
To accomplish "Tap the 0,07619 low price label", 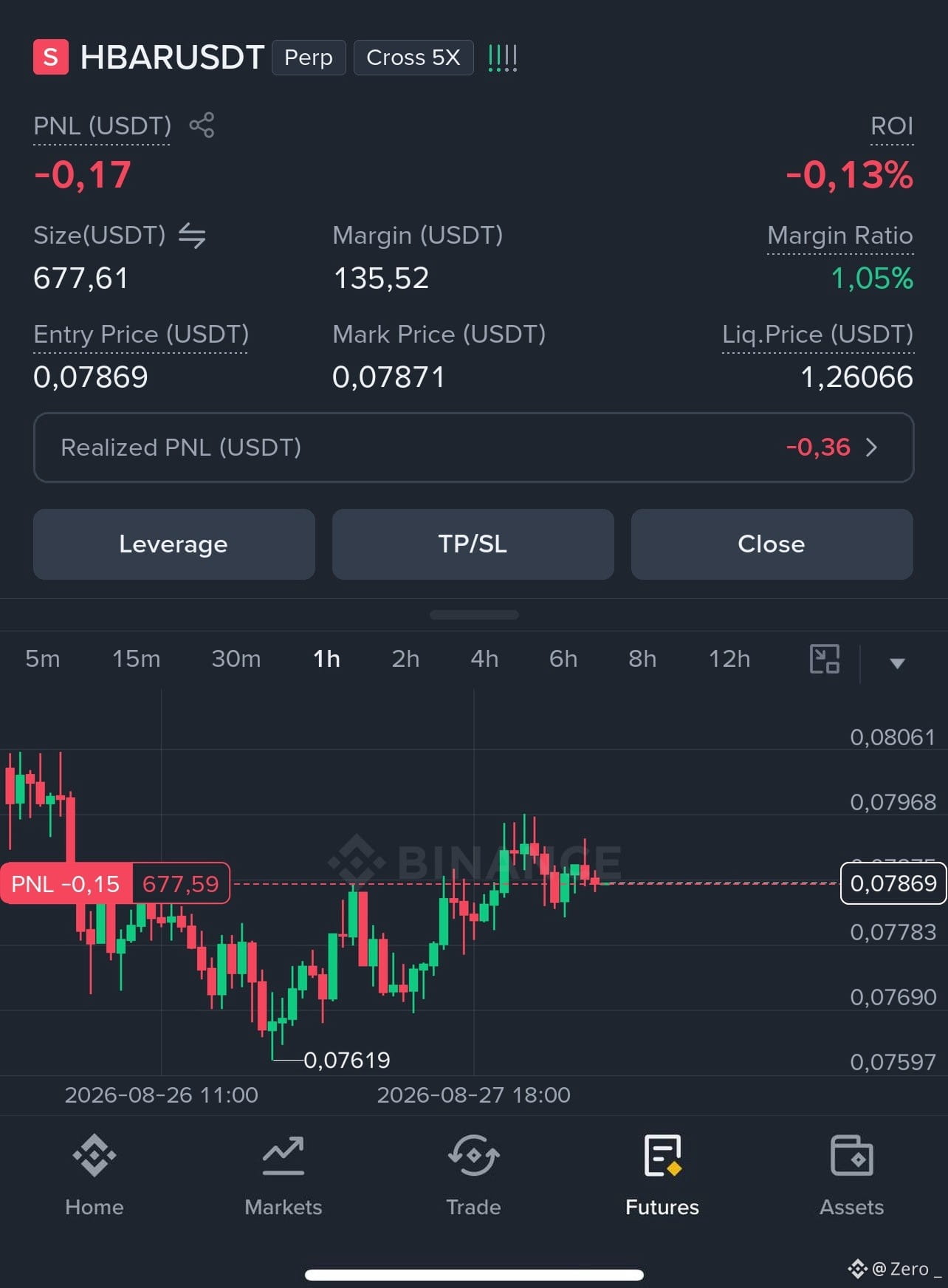I will 347,1060.
